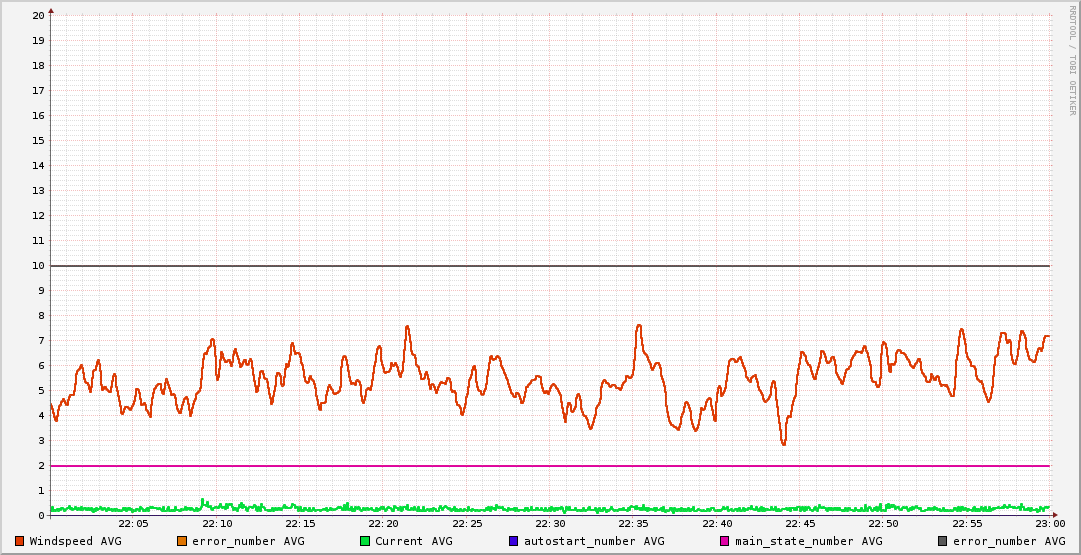The height and width of the screenshot is (555, 1081).
Task: Select the Windspeed AVG legend label
Action: [75, 541]
